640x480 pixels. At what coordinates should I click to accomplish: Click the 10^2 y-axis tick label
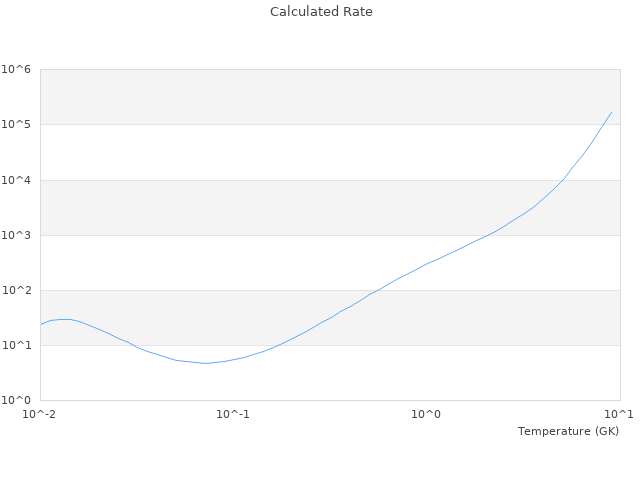click(x=16, y=290)
